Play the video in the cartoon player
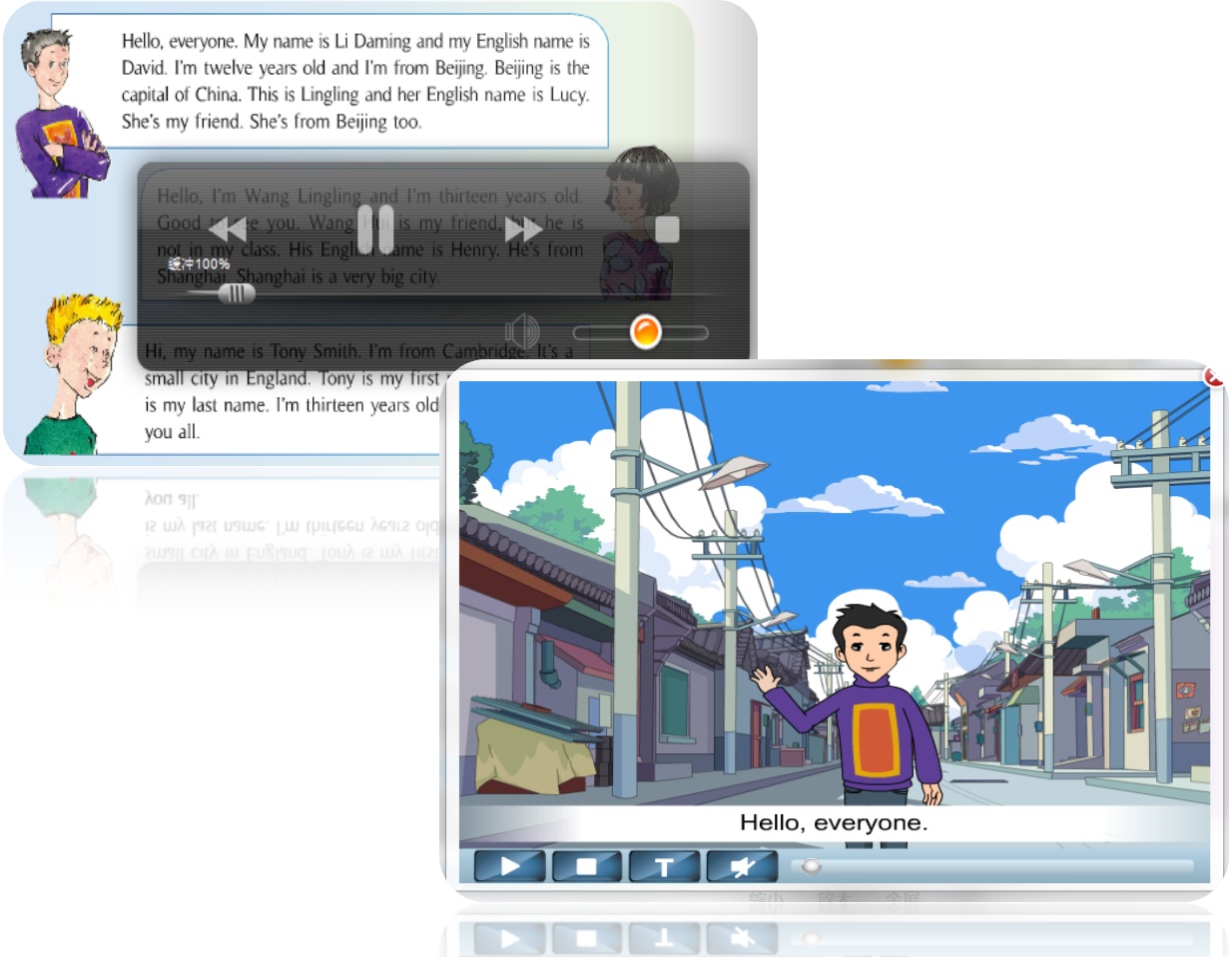The height and width of the screenshot is (957, 1232). (x=510, y=866)
